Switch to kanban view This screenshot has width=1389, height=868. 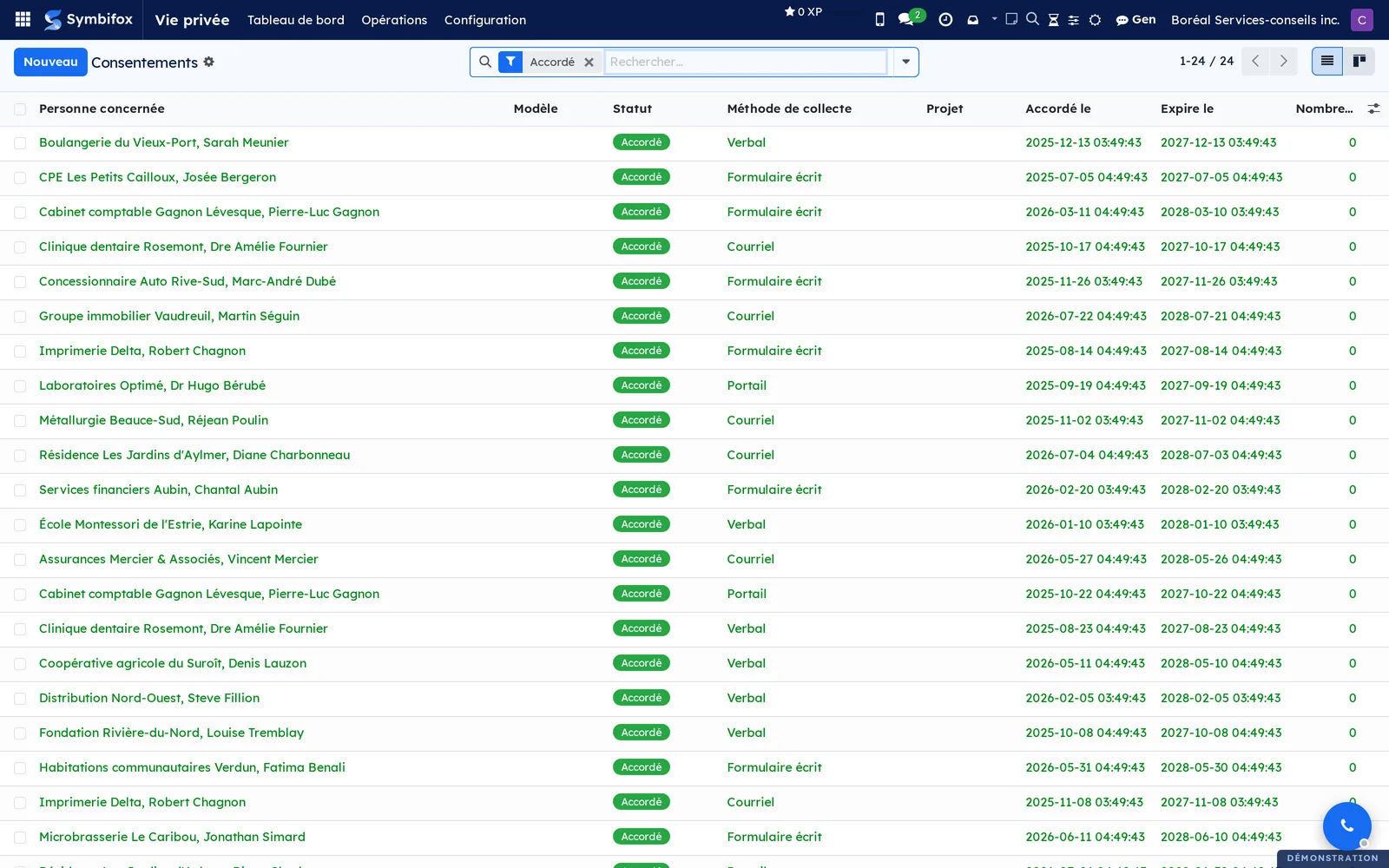click(x=1359, y=61)
